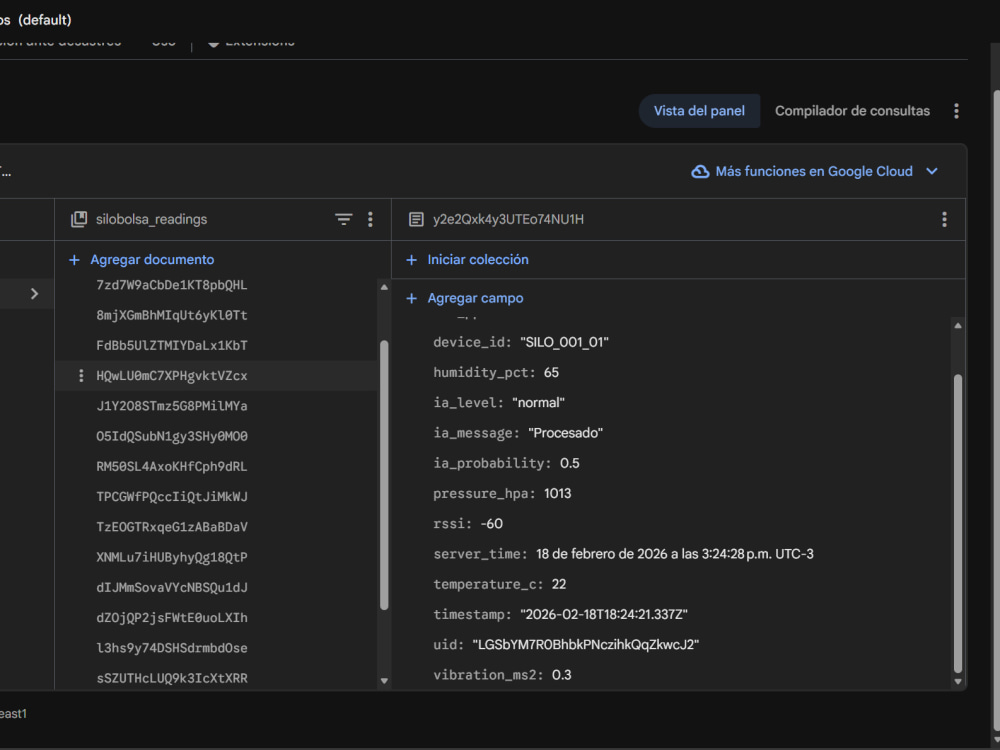Click the y2e2Qxk4y3UTEo74NU1H document title
1000x750 pixels.
[x=508, y=219]
